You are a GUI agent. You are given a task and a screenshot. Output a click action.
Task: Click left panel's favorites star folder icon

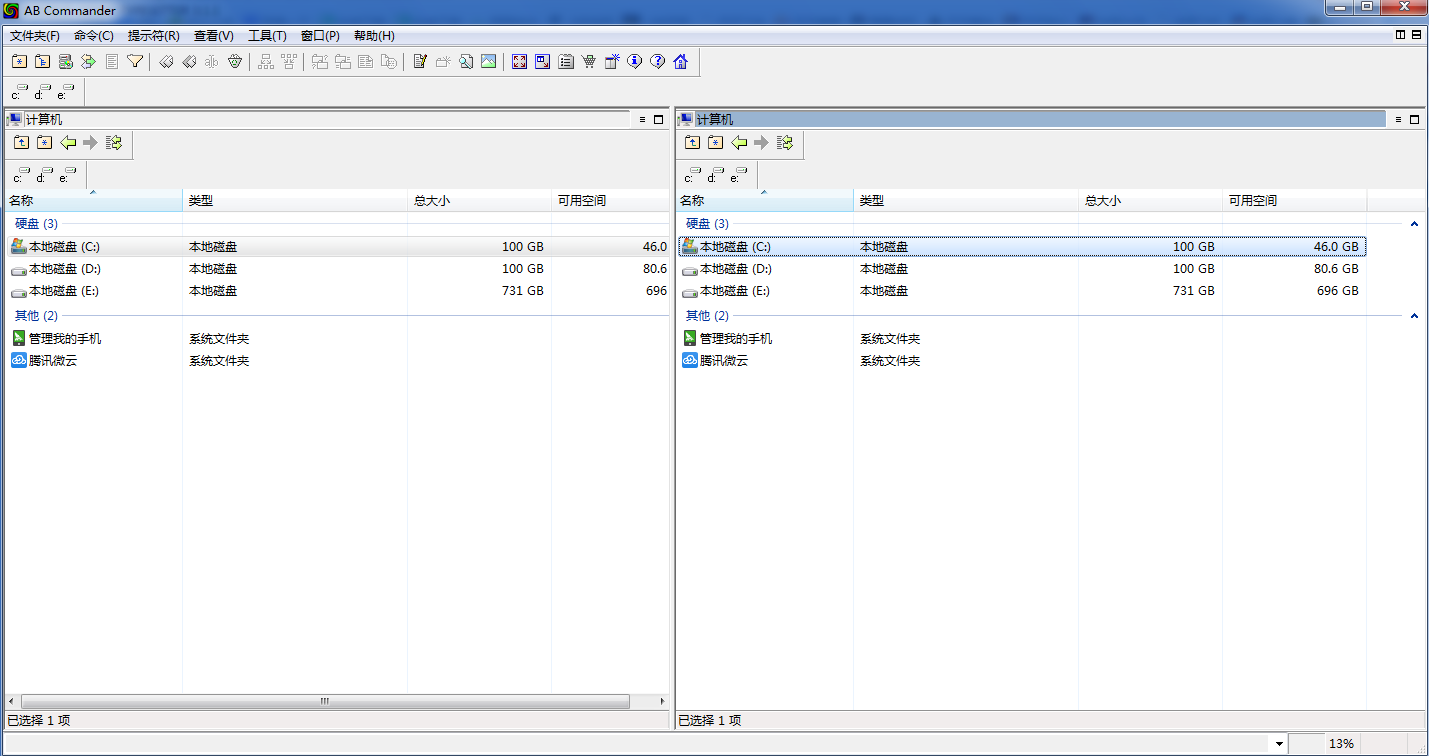coord(44,143)
